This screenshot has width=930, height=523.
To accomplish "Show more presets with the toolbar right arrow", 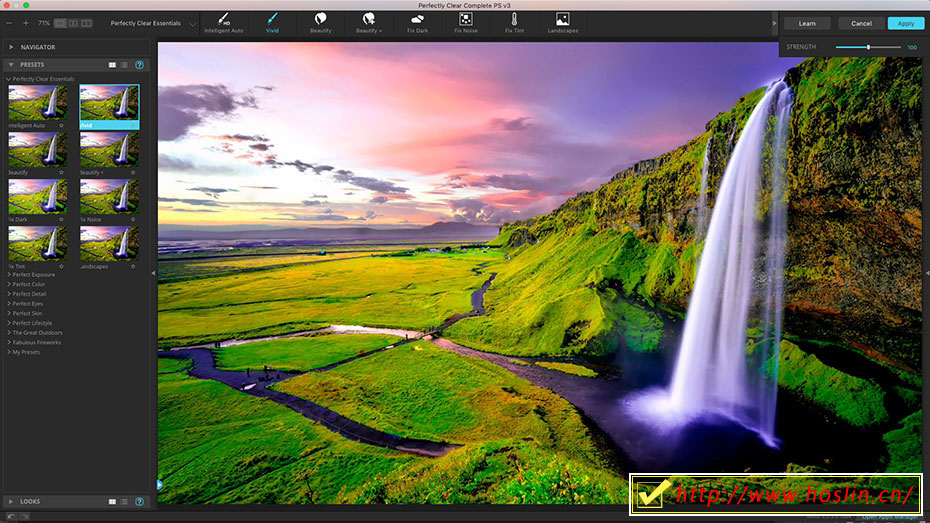I will (x=774, y=24).
